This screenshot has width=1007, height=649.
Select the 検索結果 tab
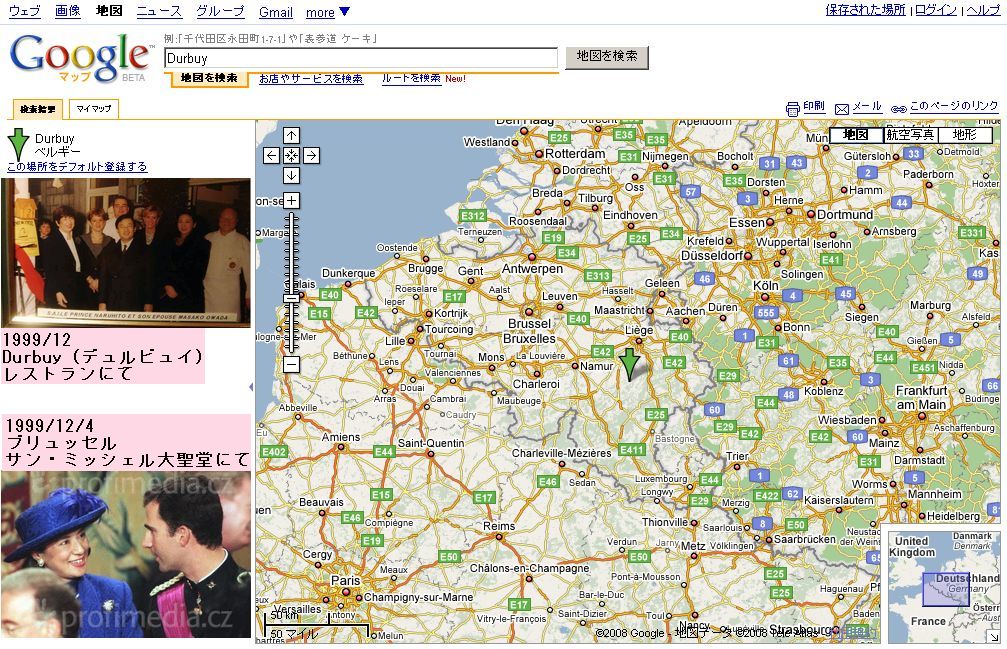pos(38,109)
